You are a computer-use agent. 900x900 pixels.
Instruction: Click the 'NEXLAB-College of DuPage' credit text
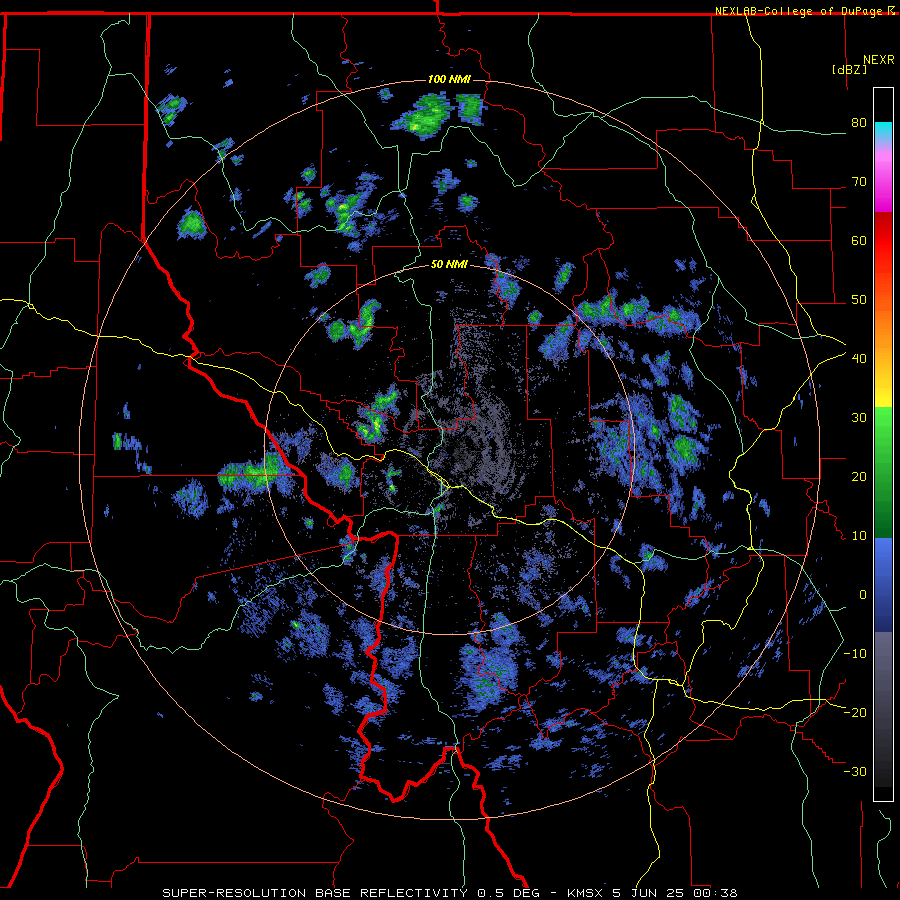(x=798, y=11)
